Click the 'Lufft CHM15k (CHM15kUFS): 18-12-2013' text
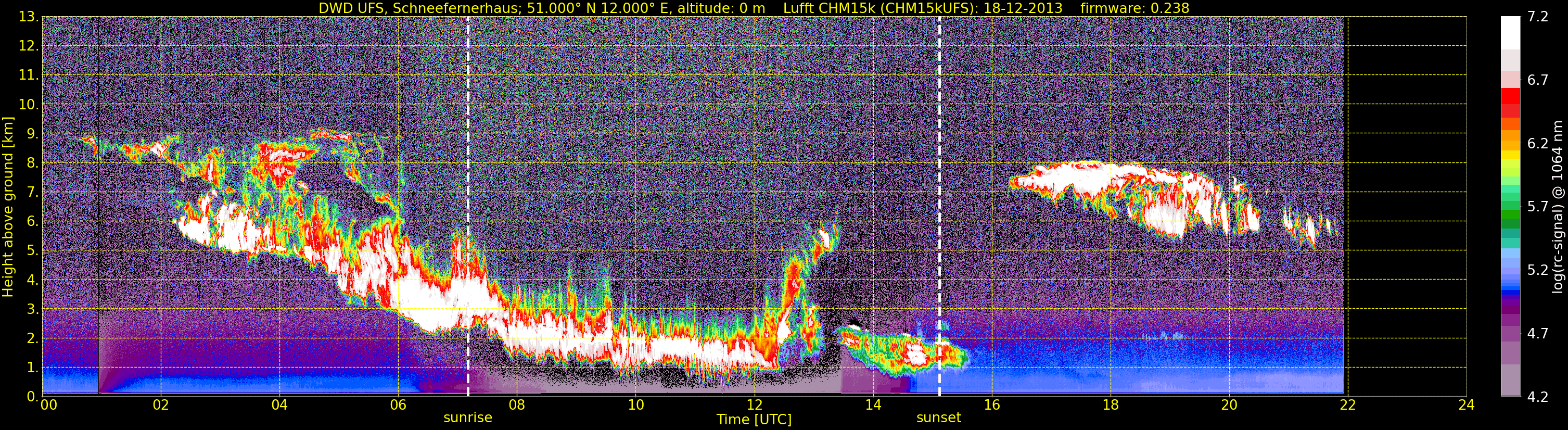Screen dimensions: 1568x430 coord(923,8)
